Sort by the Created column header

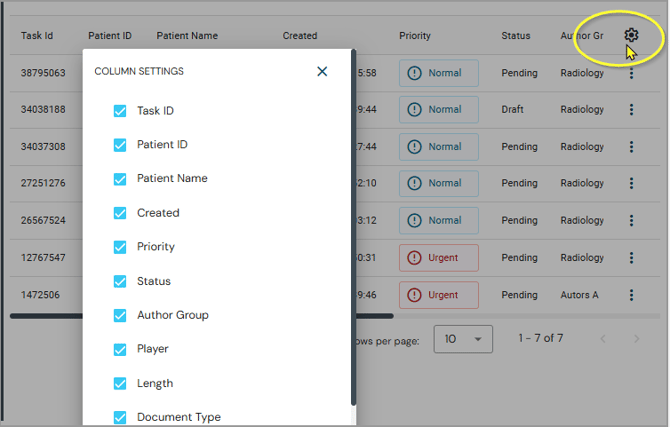pyautogui.click(x=300, y=36)
